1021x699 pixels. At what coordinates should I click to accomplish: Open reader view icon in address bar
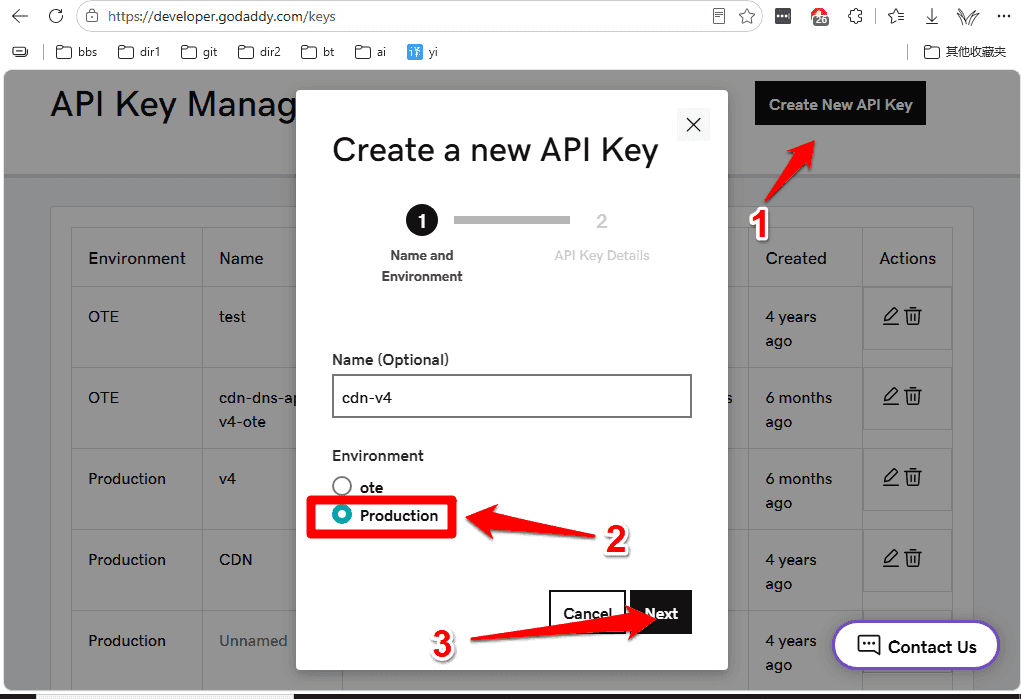click(719, 16)
